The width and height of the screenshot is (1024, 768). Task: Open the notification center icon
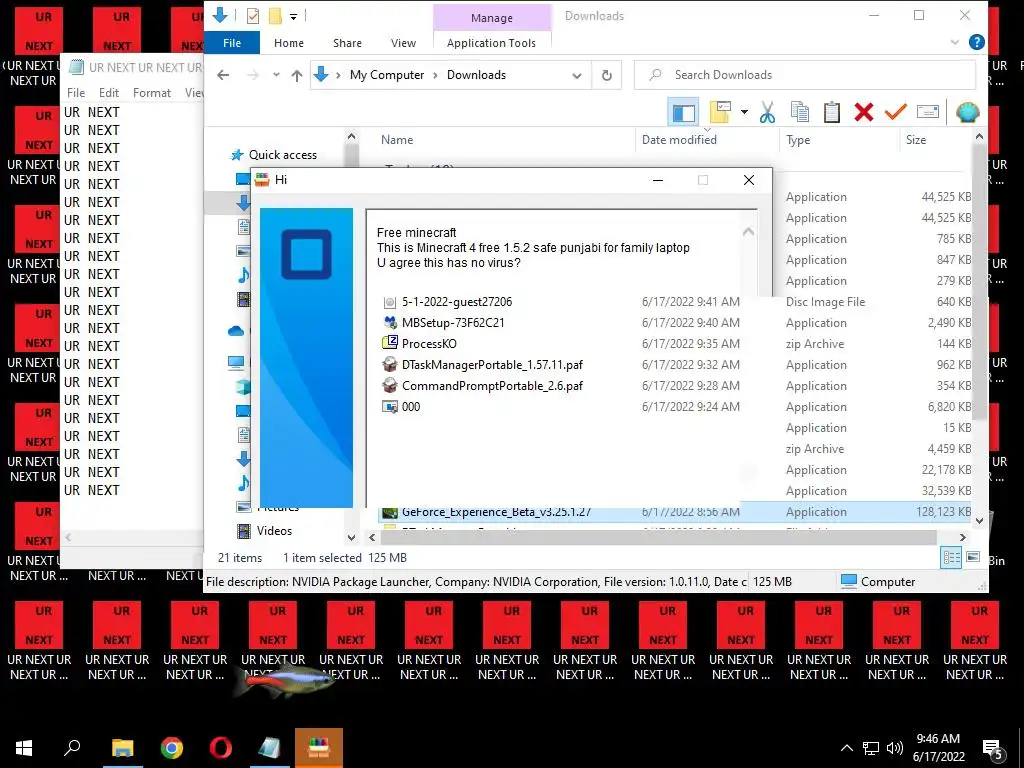[x=994, y=749]
